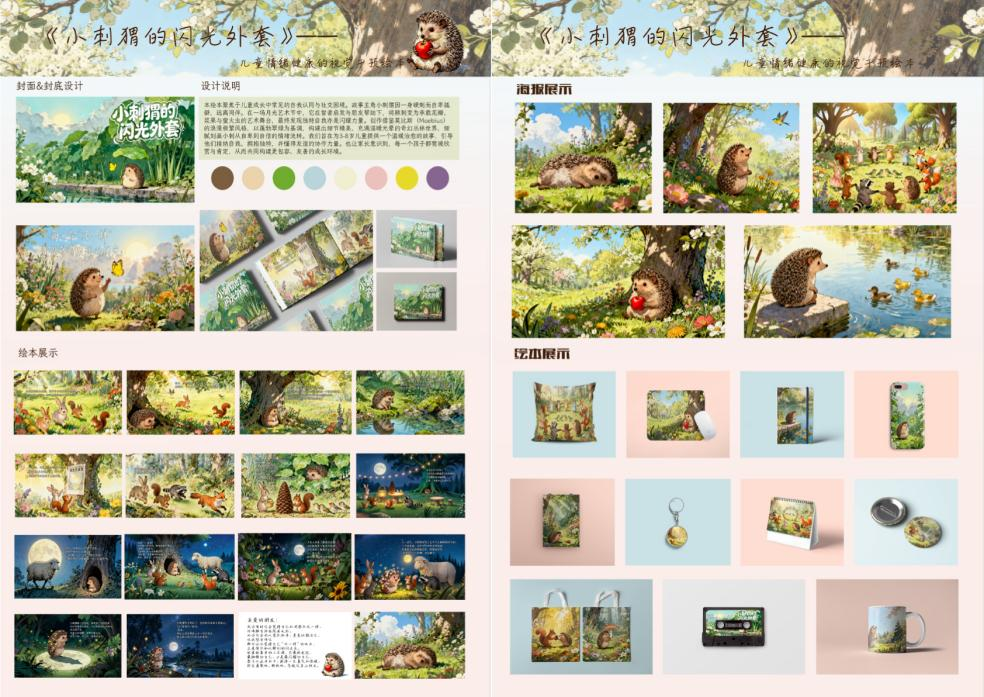
Task: Click the 绘本展示 section heading
Action: coord(38,353)
